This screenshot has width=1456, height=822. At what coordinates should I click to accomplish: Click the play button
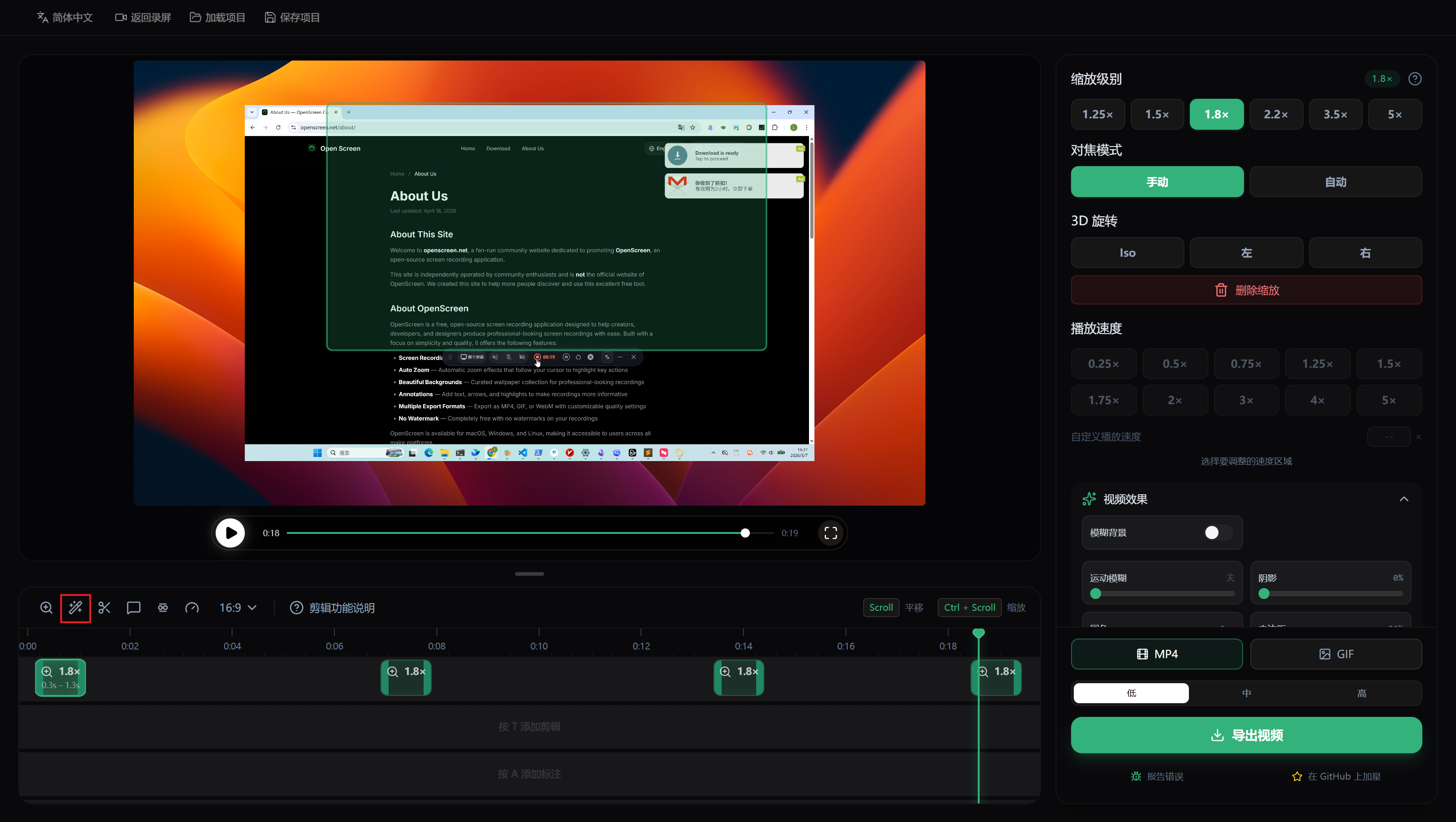point(231,533)
